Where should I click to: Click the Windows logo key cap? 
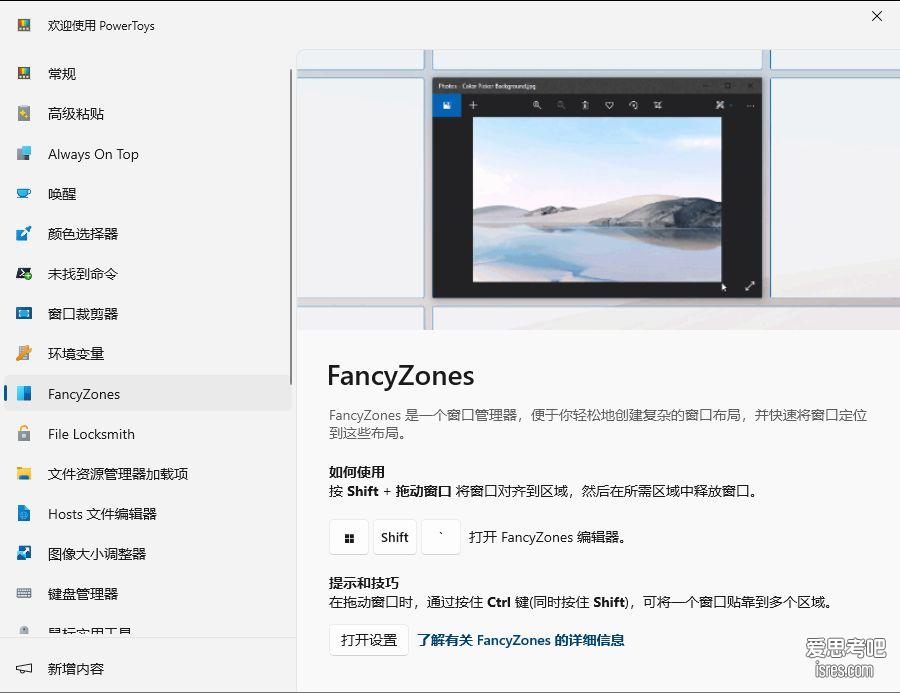pos(349,537)
